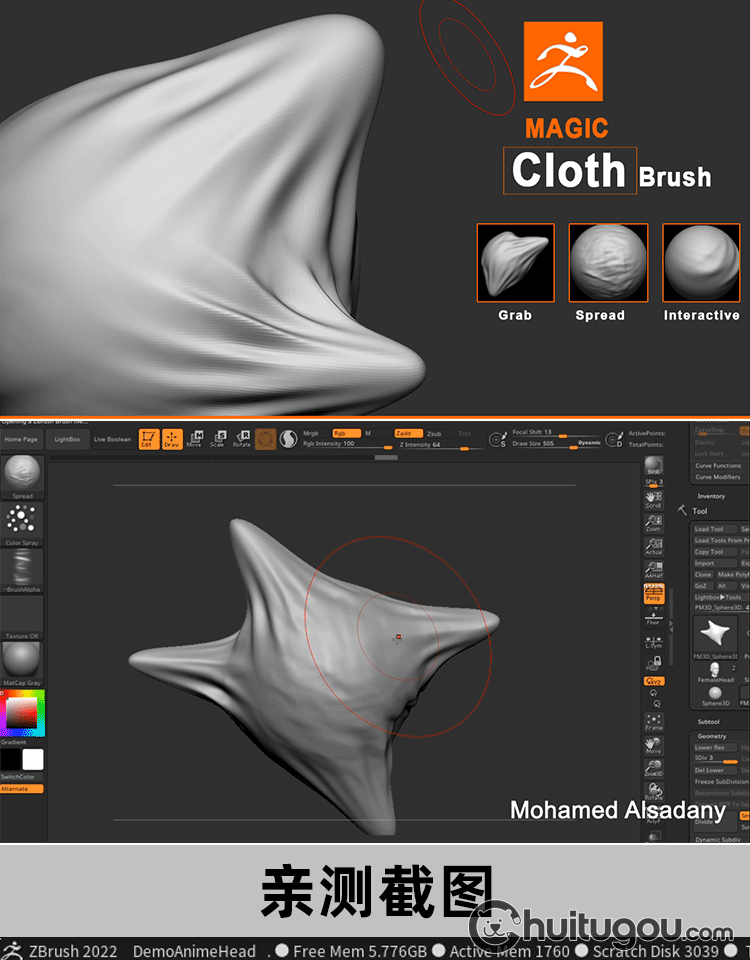Toggle Perspective (Persp) view mode
This screenshot has width=750, height=960.
coord(653,593)
